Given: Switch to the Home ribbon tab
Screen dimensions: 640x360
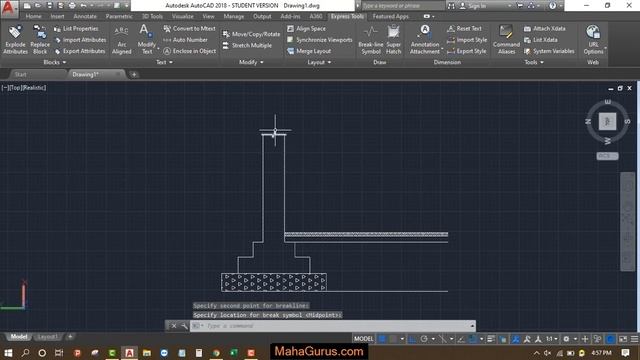Looking at the screenshot, I should (33, 16).
